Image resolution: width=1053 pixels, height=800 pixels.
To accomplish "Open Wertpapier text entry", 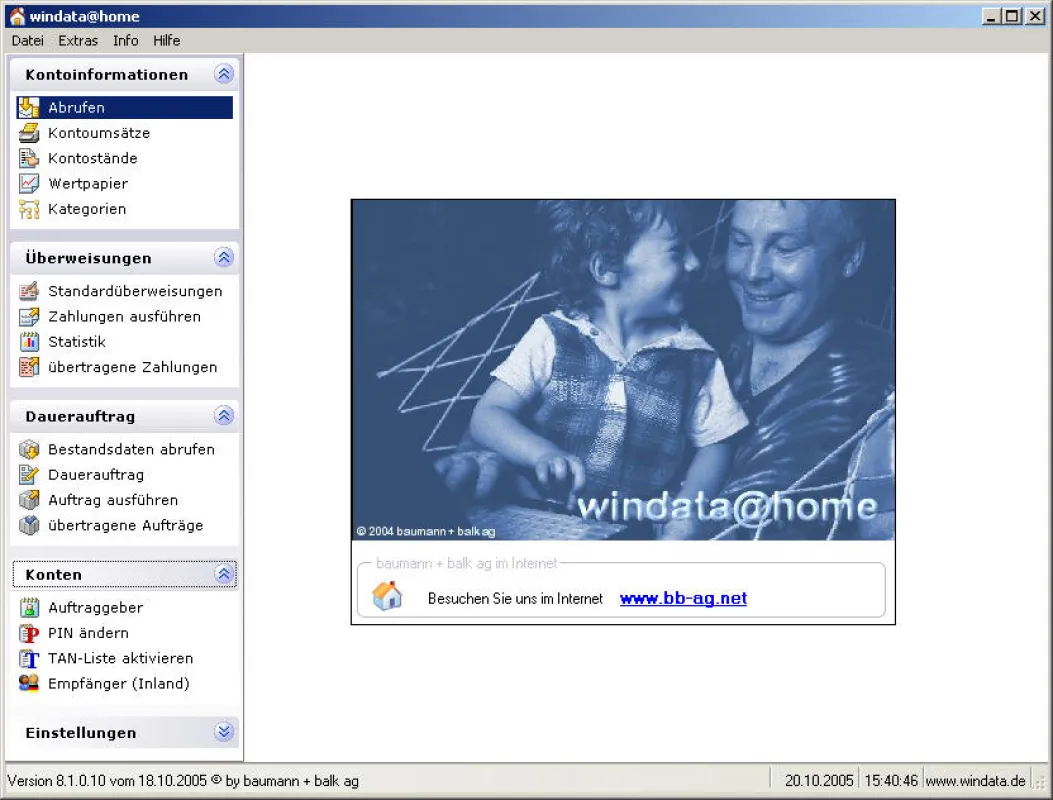I will pos(88,183).
